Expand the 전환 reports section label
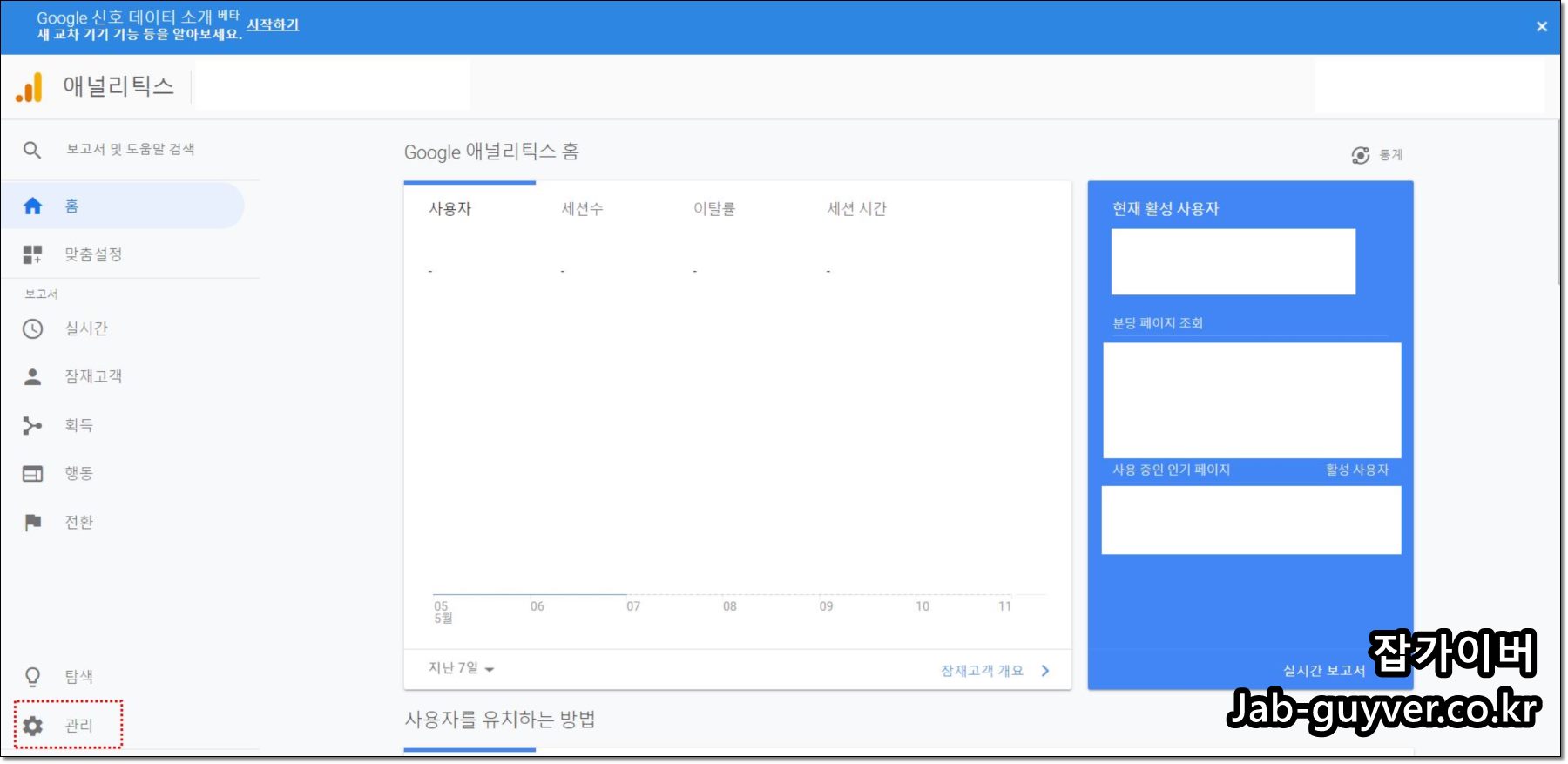The height and width of the screenshot is (764, 1568). click(x=78, y=522)
